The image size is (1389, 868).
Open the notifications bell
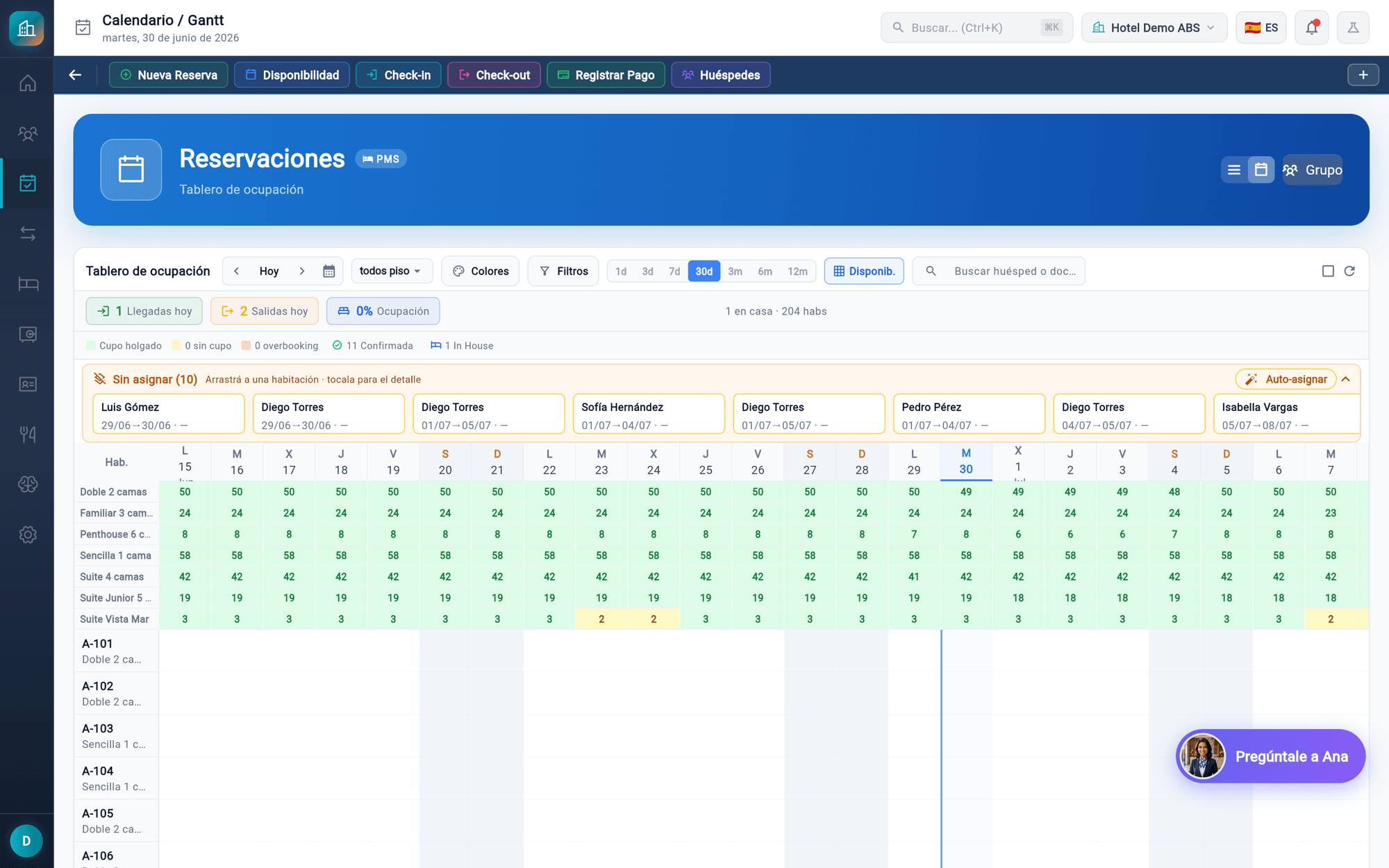1311,28
